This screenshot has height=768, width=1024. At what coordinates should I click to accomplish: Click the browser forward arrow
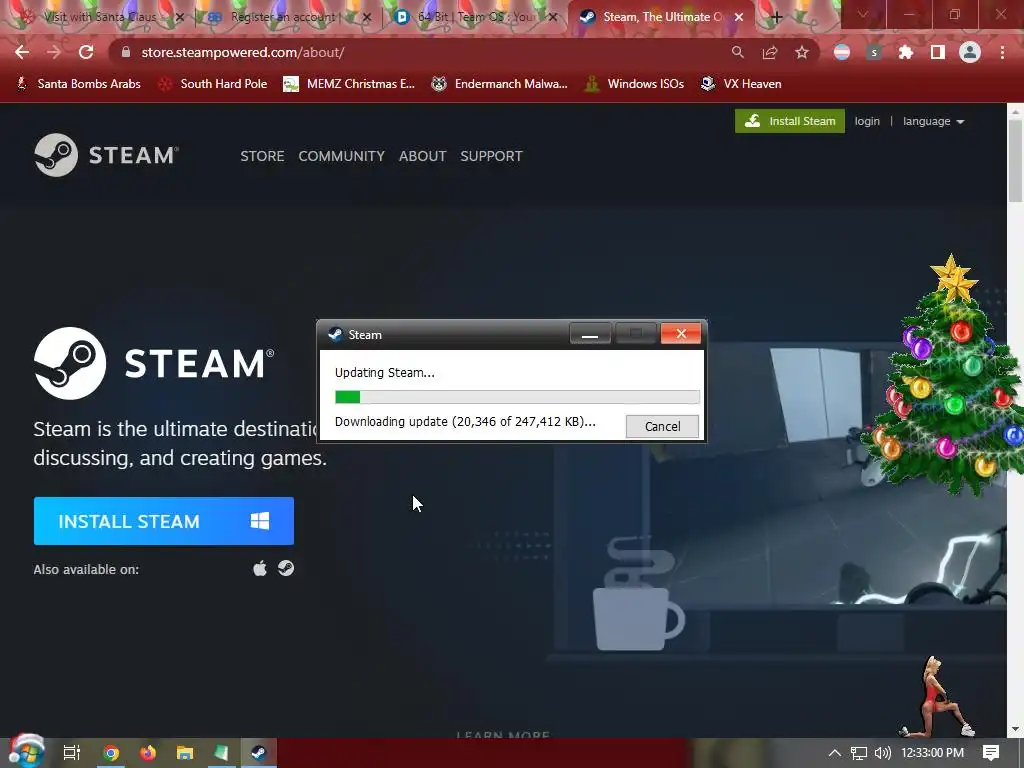[x=54, y=52]
